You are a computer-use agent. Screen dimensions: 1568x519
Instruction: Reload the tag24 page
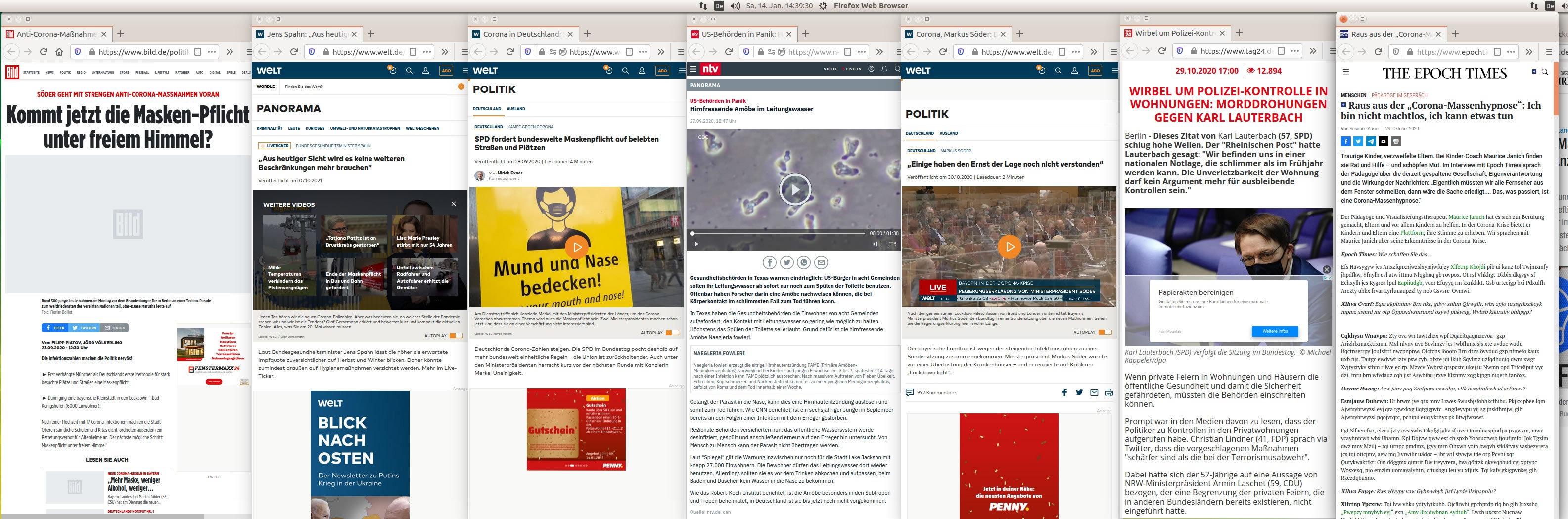1162,51
